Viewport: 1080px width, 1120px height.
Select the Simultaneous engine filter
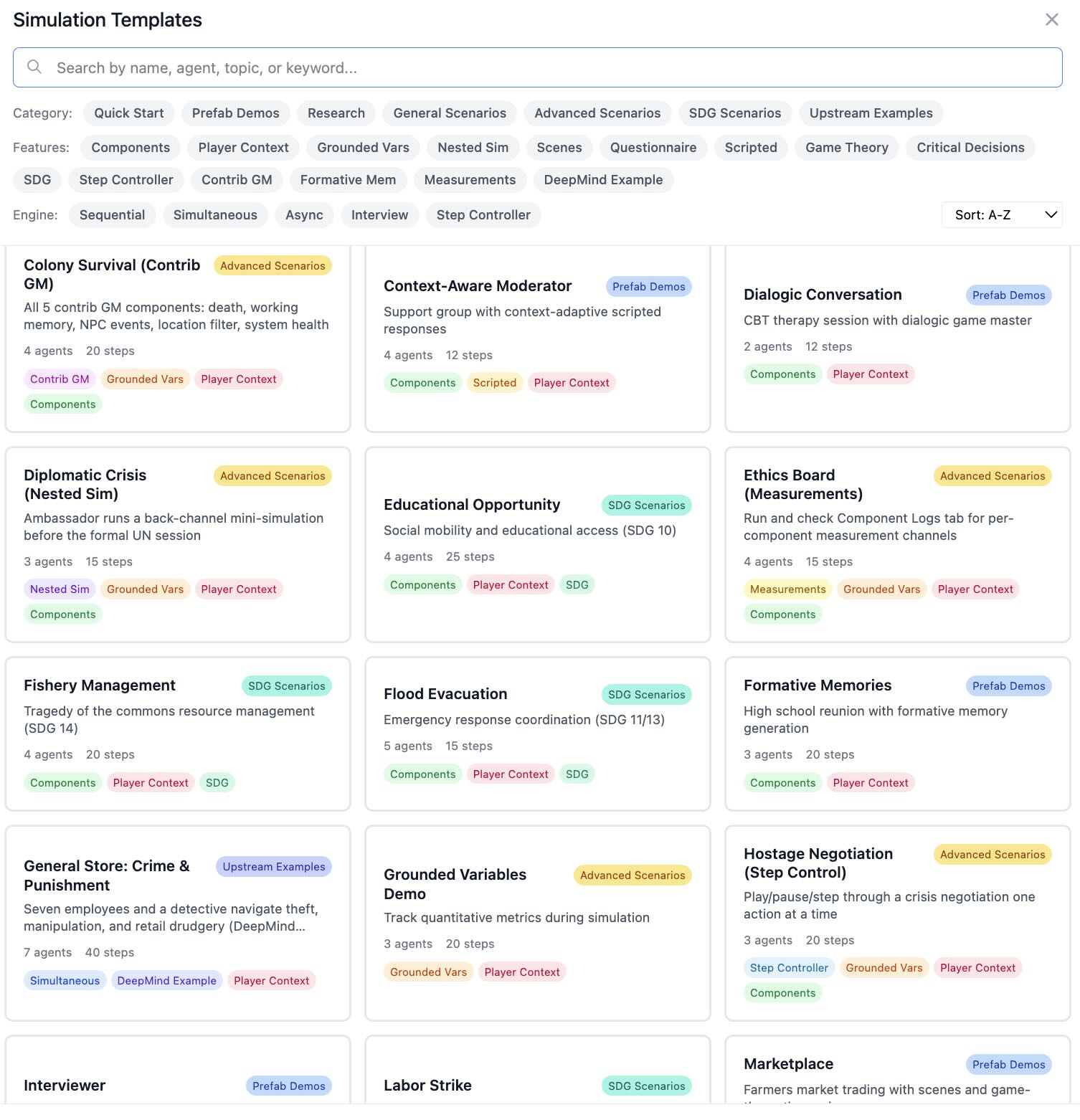(215, 215)
